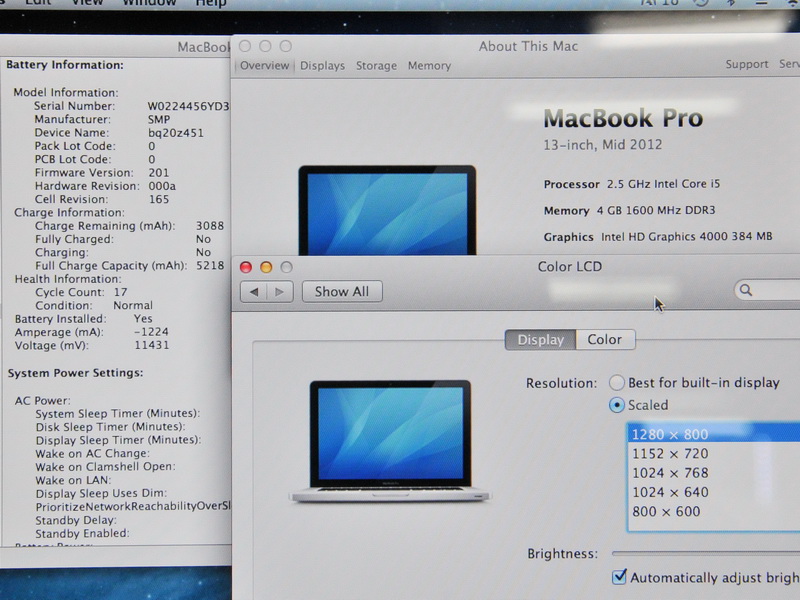Open the Displays tab in About This Mac
The height and width of the screenshot is (600, 800).
pyautogui.click(x=322, y=66)
